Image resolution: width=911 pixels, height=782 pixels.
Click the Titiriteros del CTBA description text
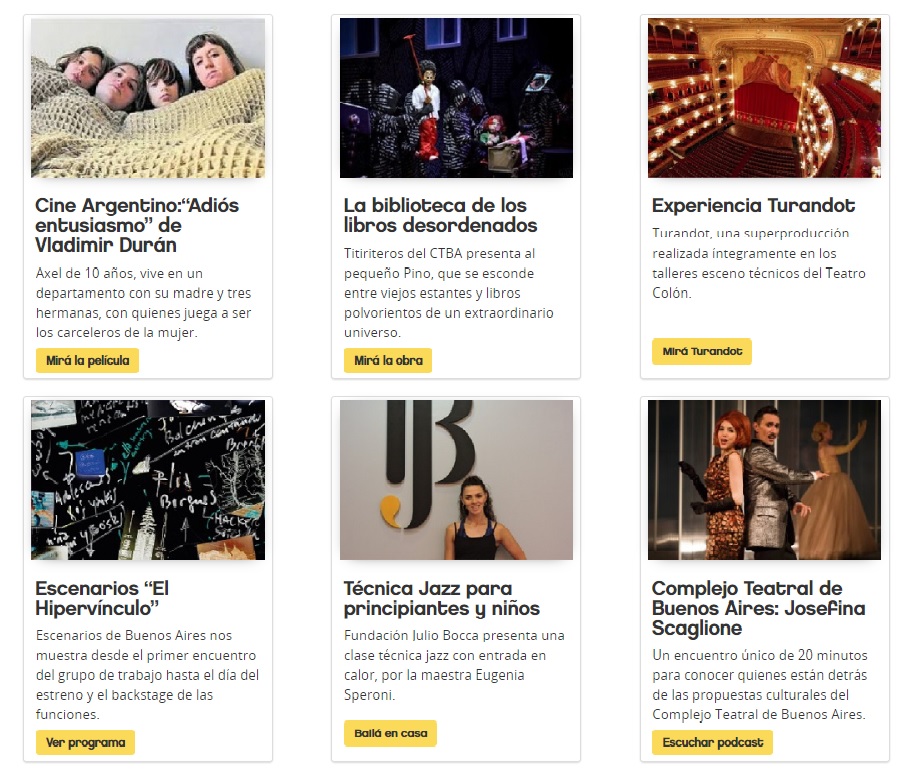(449, 293)
